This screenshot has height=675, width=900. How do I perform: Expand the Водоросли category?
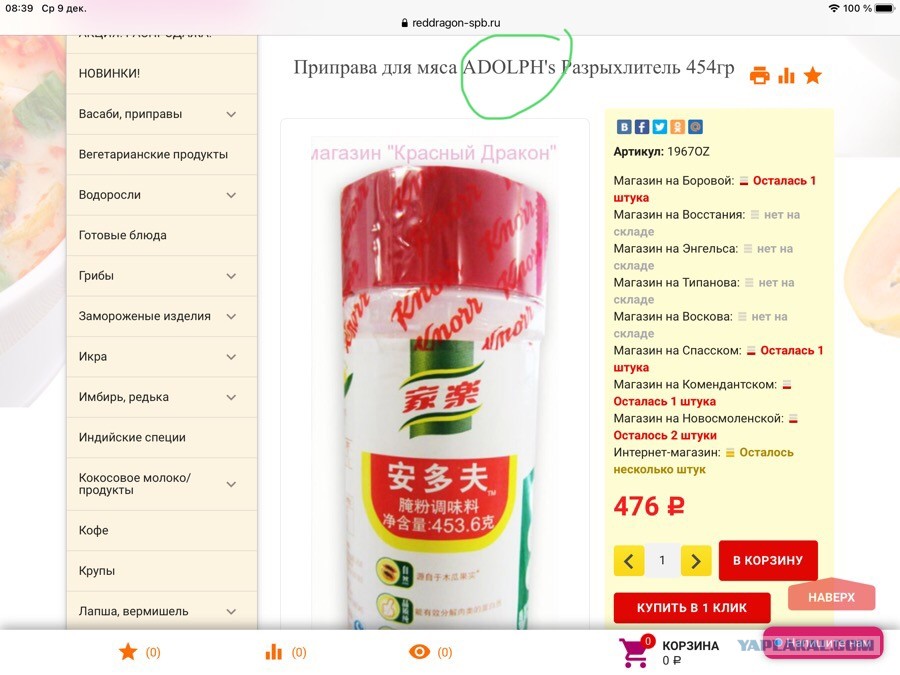[x=231, y=195]
